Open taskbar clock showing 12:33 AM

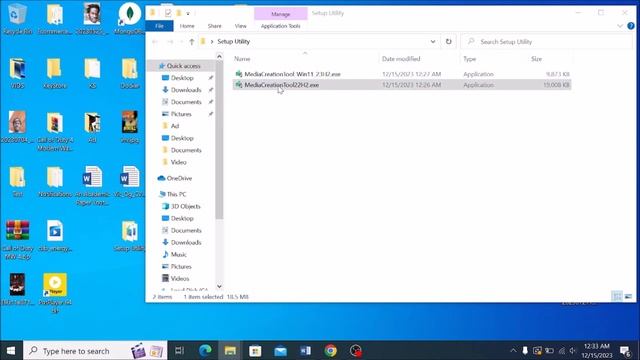597,351
